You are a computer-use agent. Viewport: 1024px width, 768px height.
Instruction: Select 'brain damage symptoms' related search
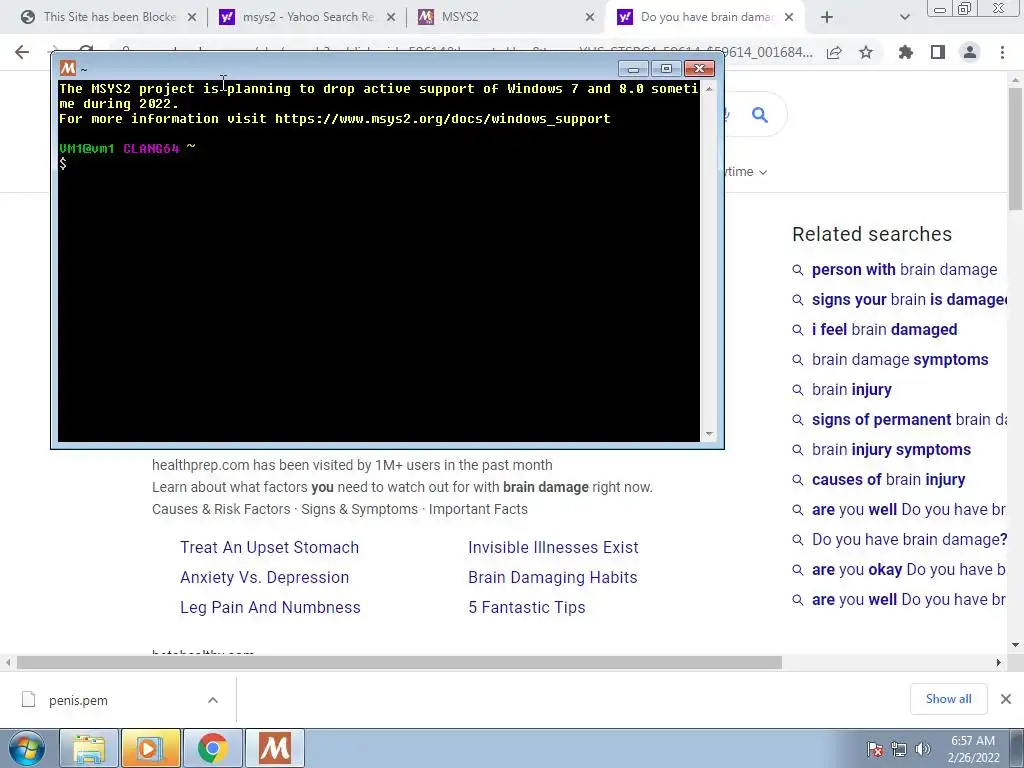click(x=900, y=360)
